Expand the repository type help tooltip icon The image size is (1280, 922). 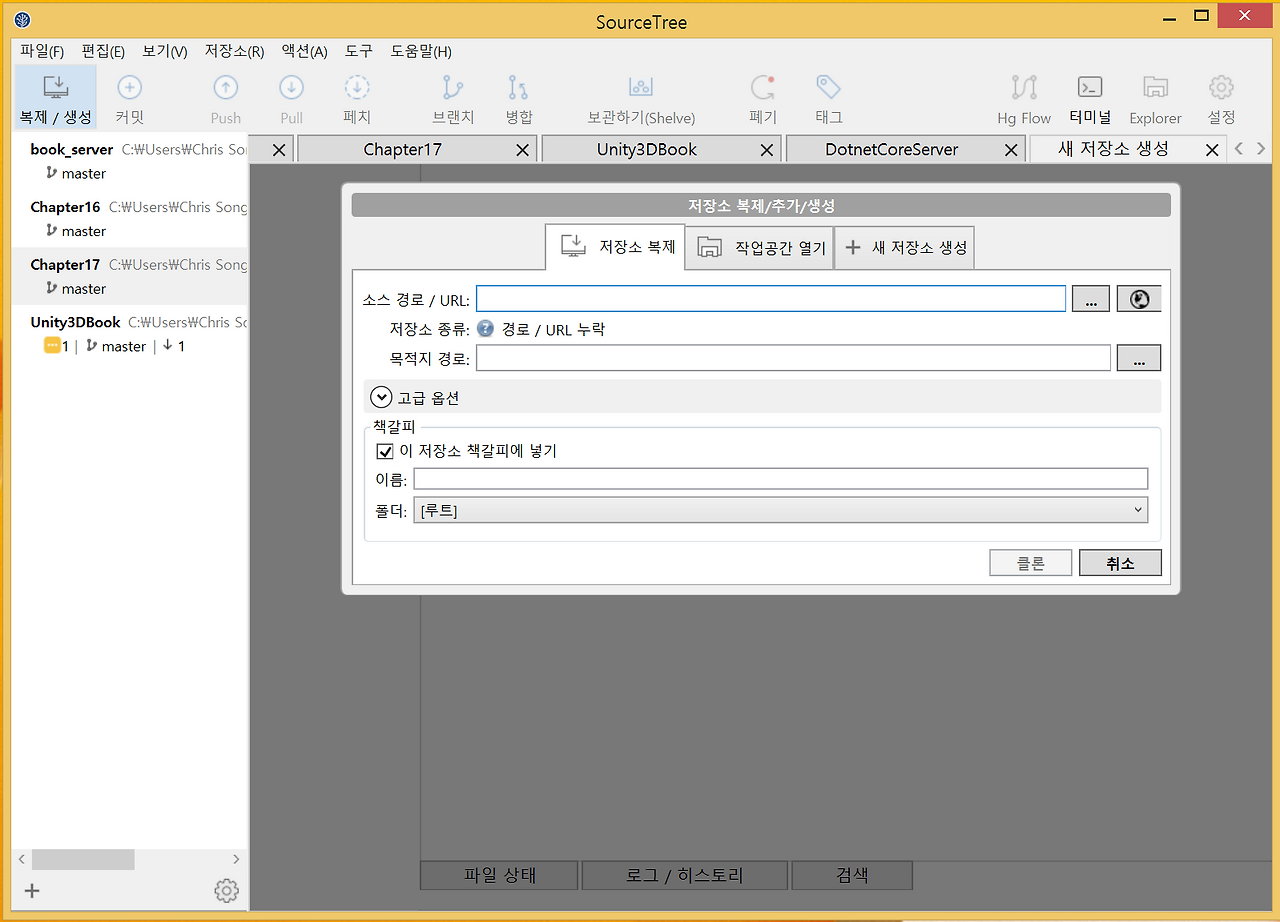pos(485,328)
